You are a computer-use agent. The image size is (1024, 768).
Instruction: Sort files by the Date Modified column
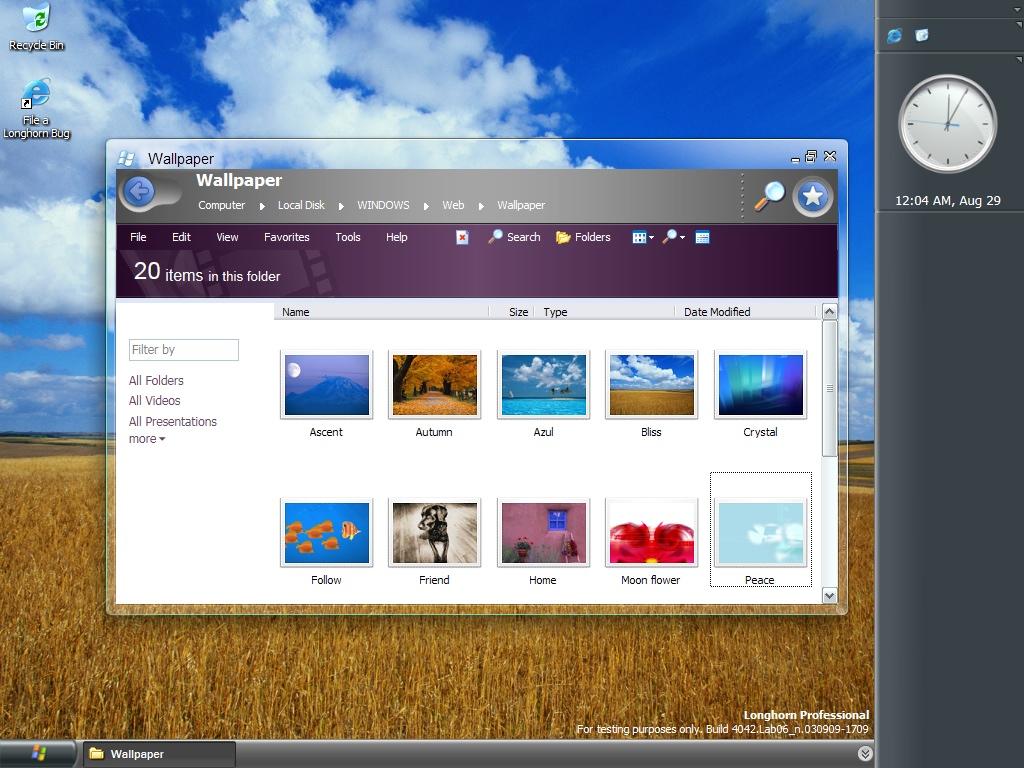(x=716, y=311)
